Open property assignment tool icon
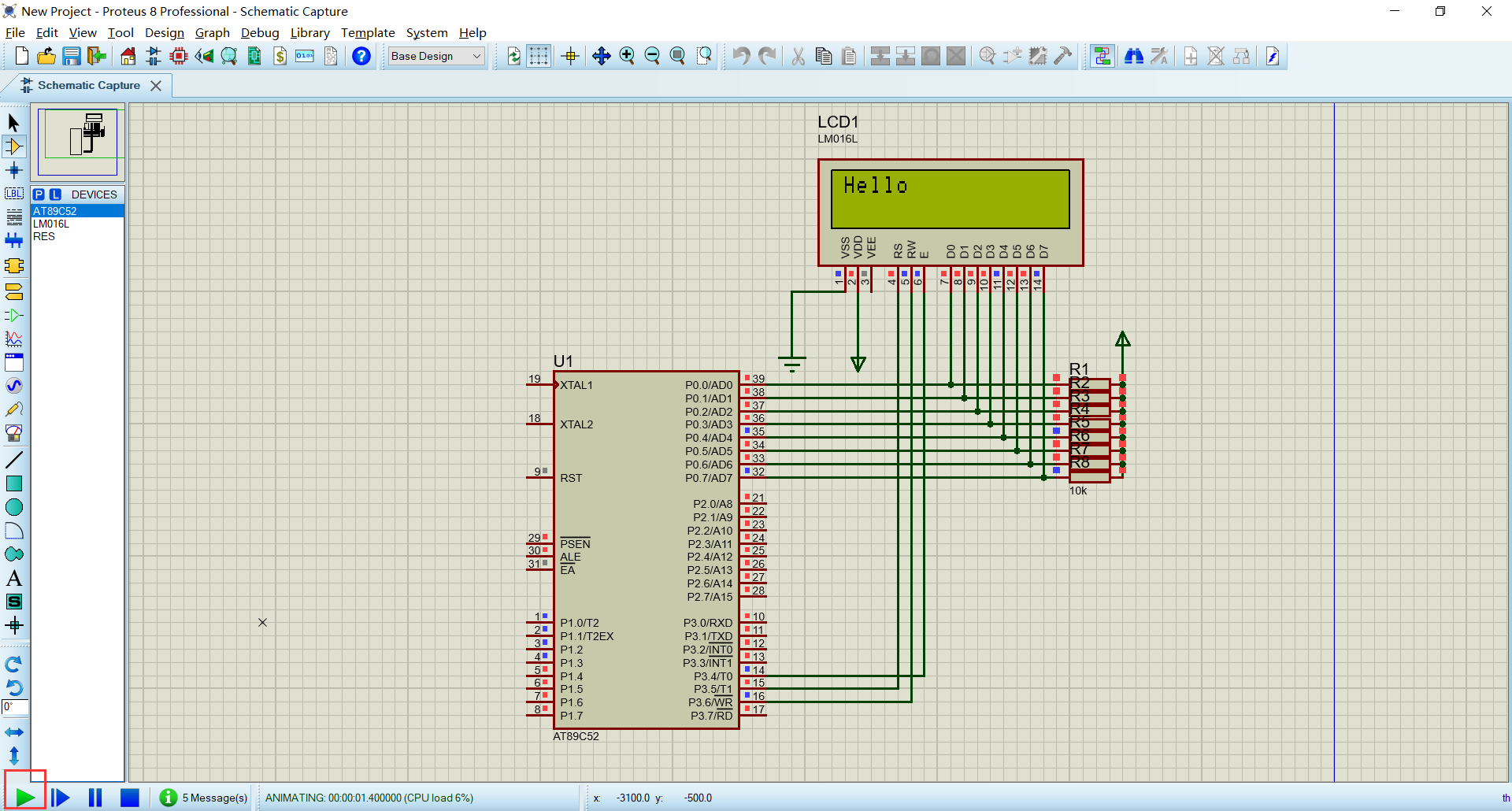The height and width of the screenshot is (811, 1512). [1159, 56]
